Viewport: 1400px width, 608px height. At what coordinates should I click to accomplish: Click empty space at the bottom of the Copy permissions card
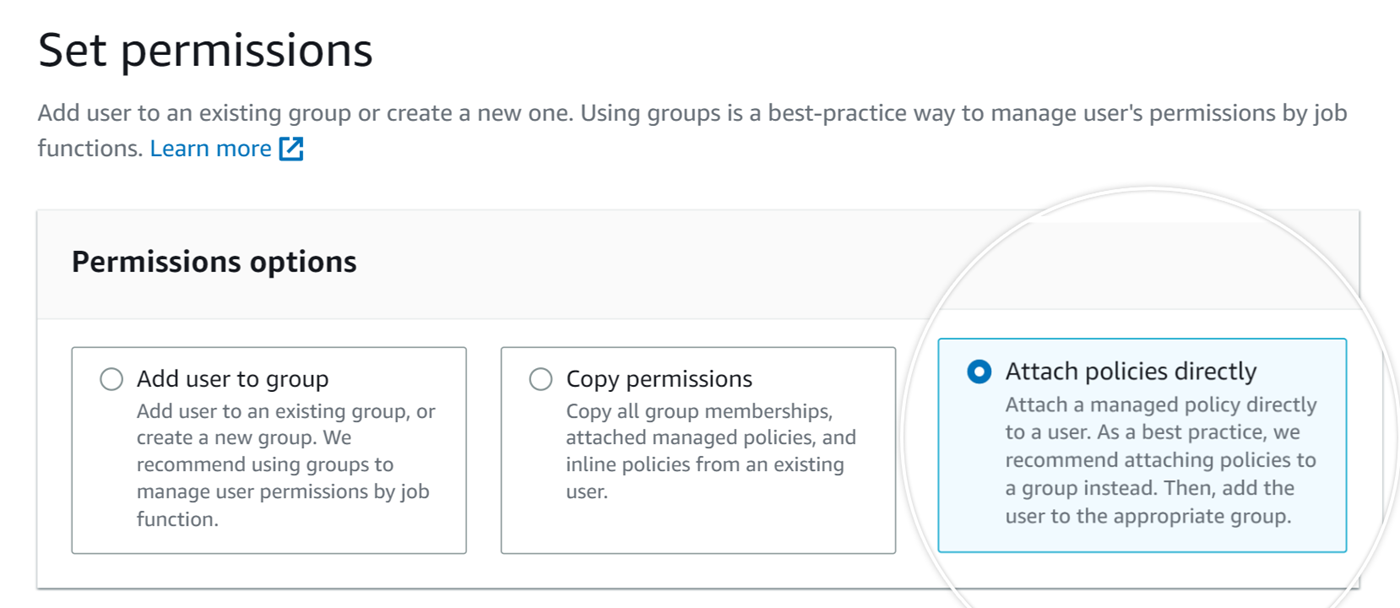[x=697, y=528]
